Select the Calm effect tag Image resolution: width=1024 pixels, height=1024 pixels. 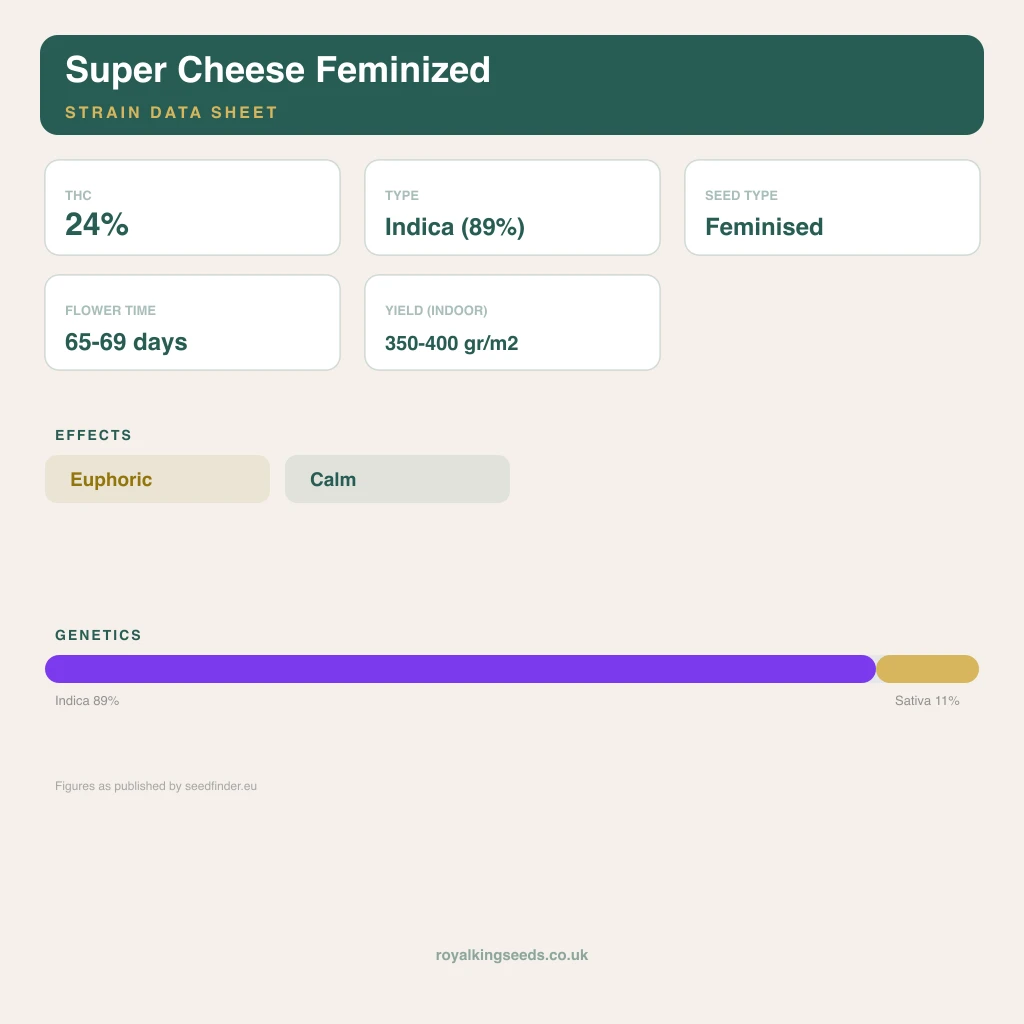click(397, 479)
